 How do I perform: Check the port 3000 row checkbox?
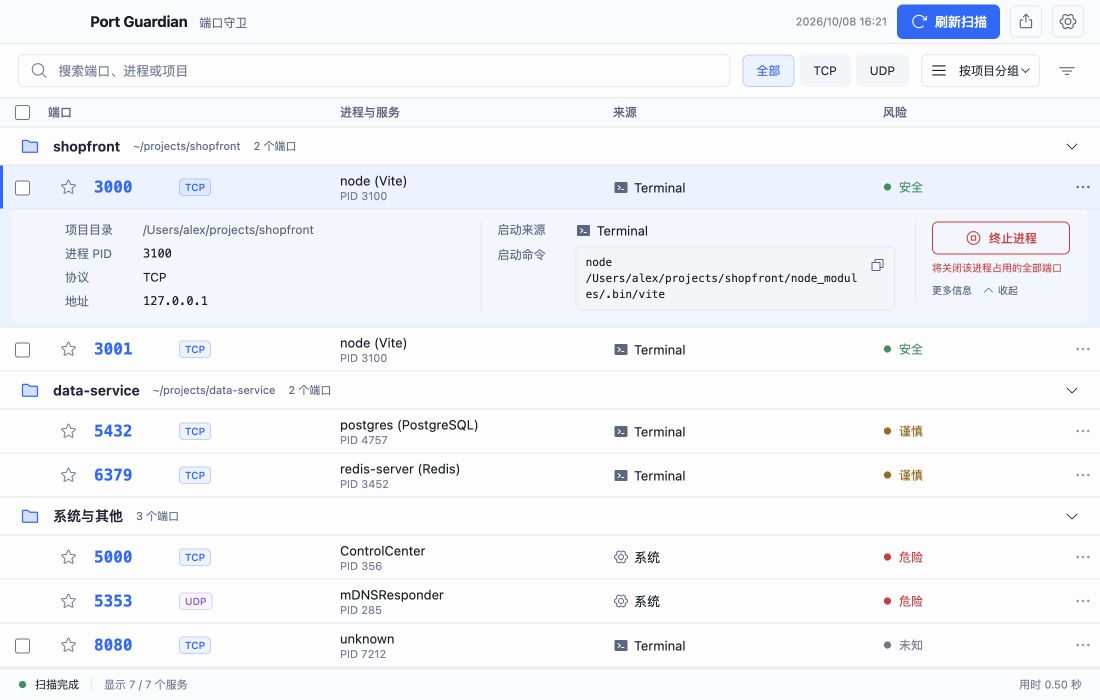(22, 188)
